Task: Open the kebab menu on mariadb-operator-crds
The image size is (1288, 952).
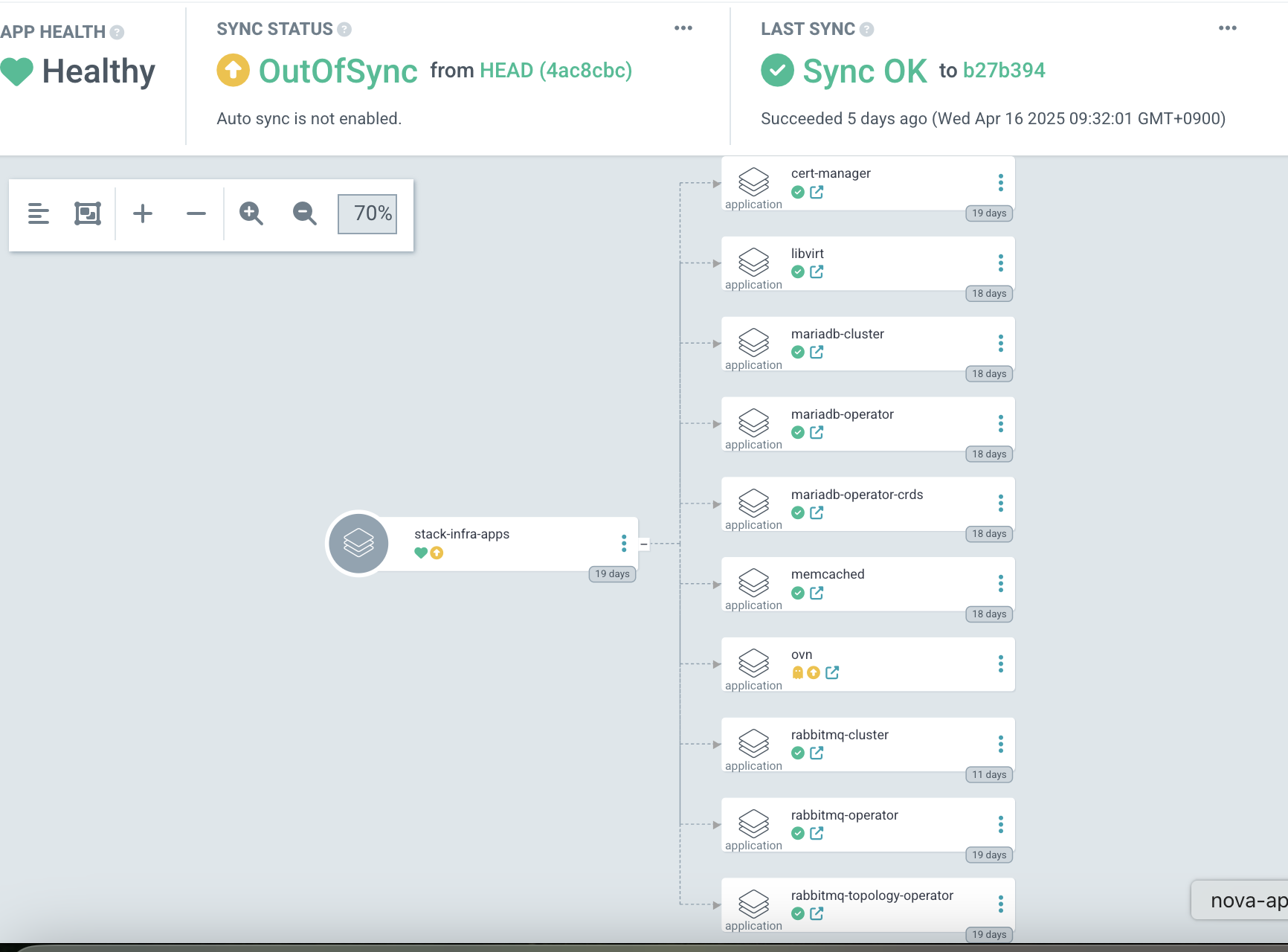Action: [x=1001, y=504]
